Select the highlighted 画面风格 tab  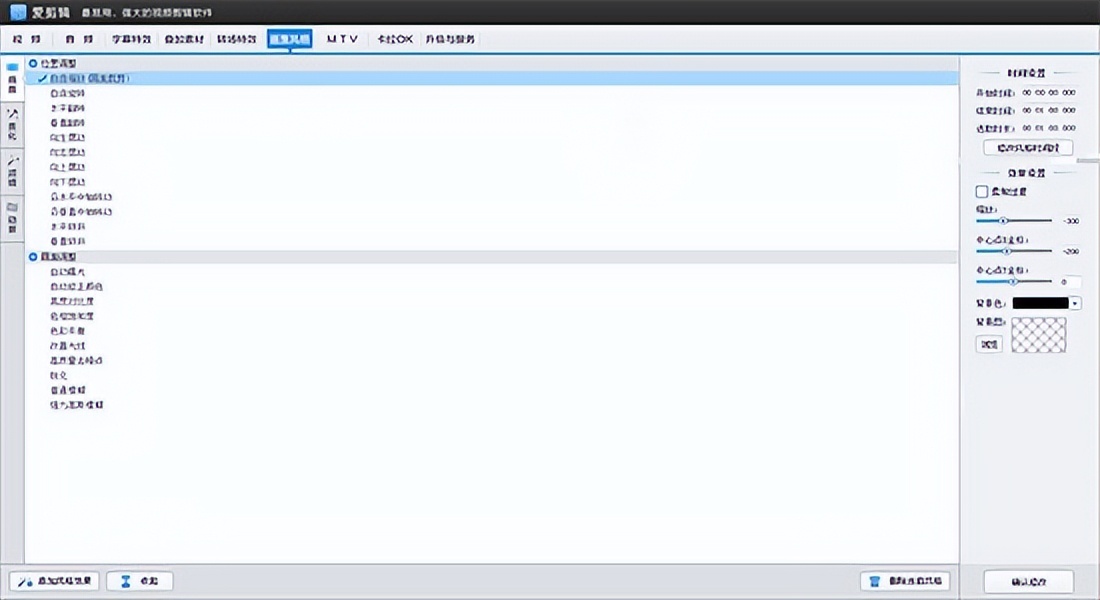(290, 39)
